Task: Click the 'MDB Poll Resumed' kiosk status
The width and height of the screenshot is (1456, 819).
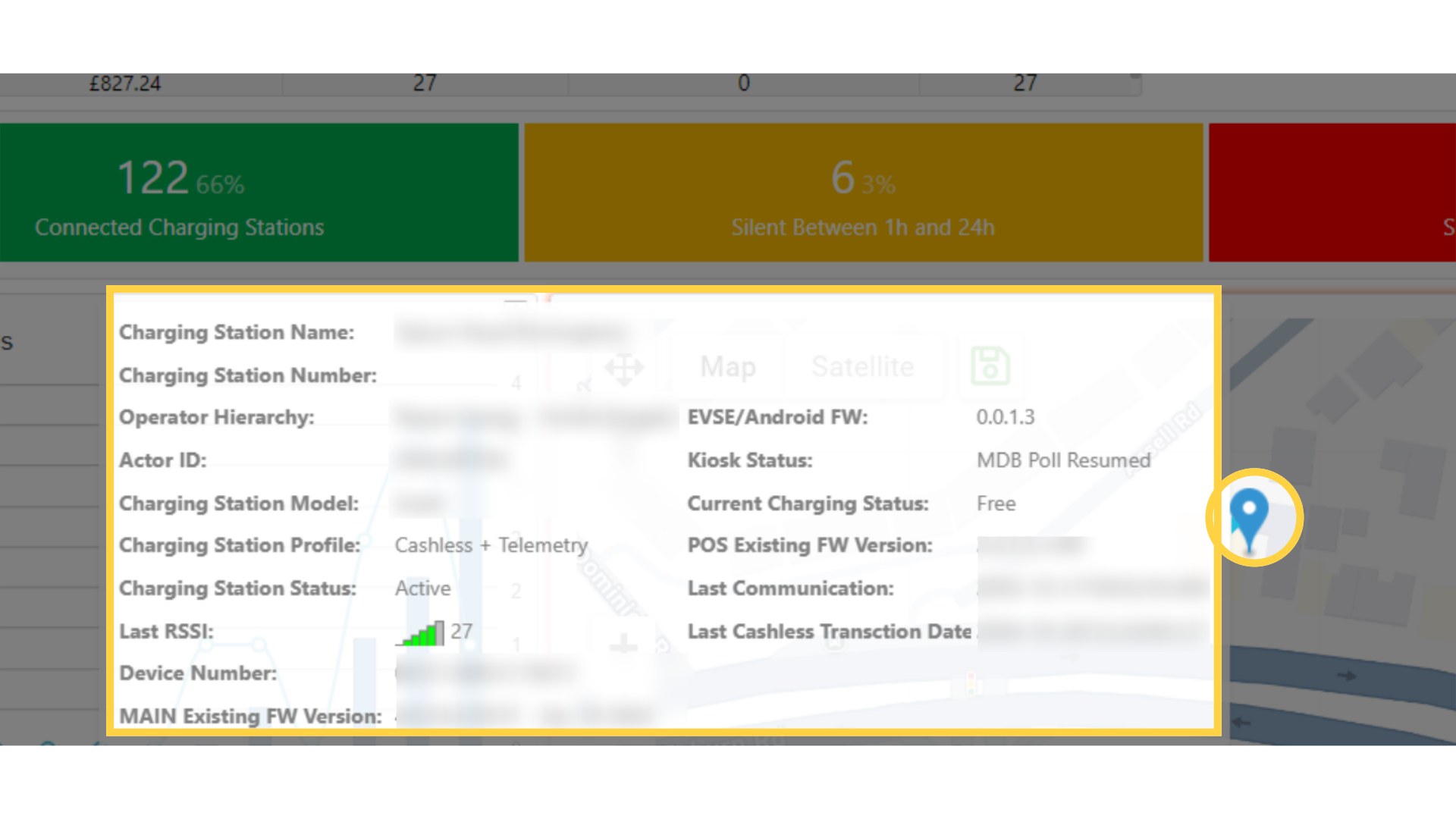Action: click(1063, 460)
